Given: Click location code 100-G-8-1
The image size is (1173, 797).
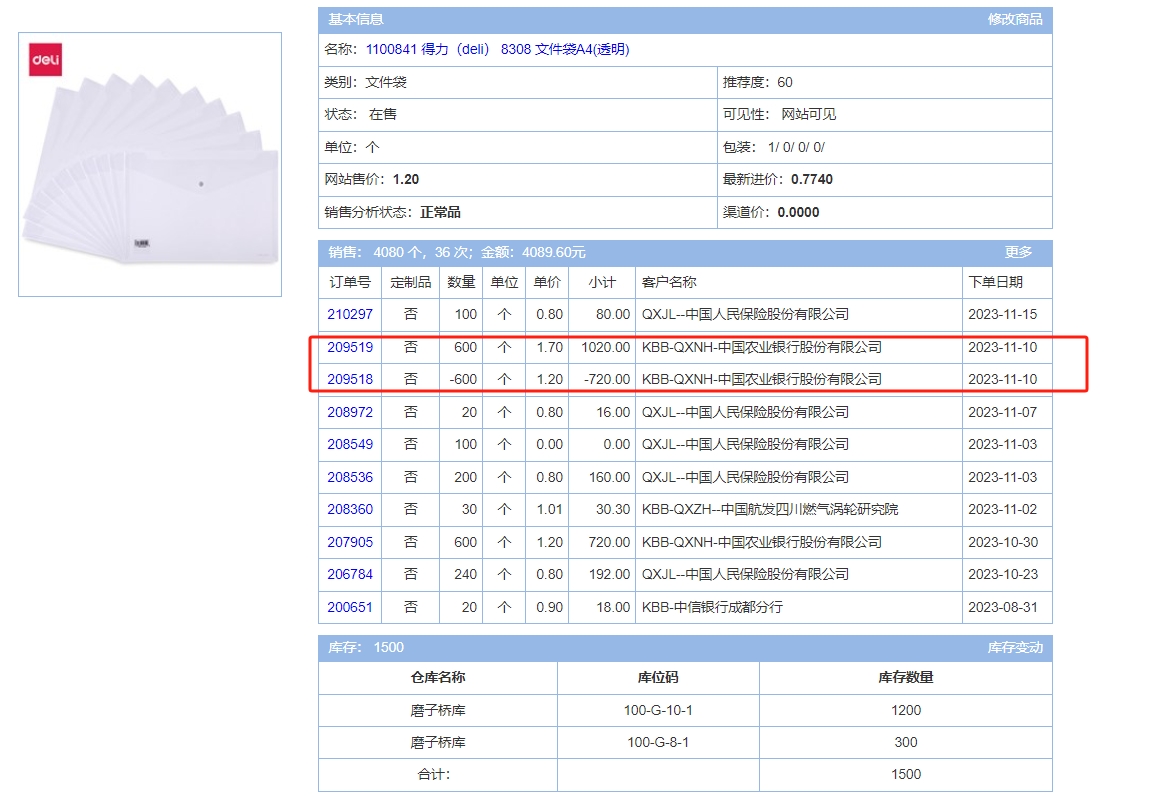Looking at the screenshot, I should pos(658,742).
